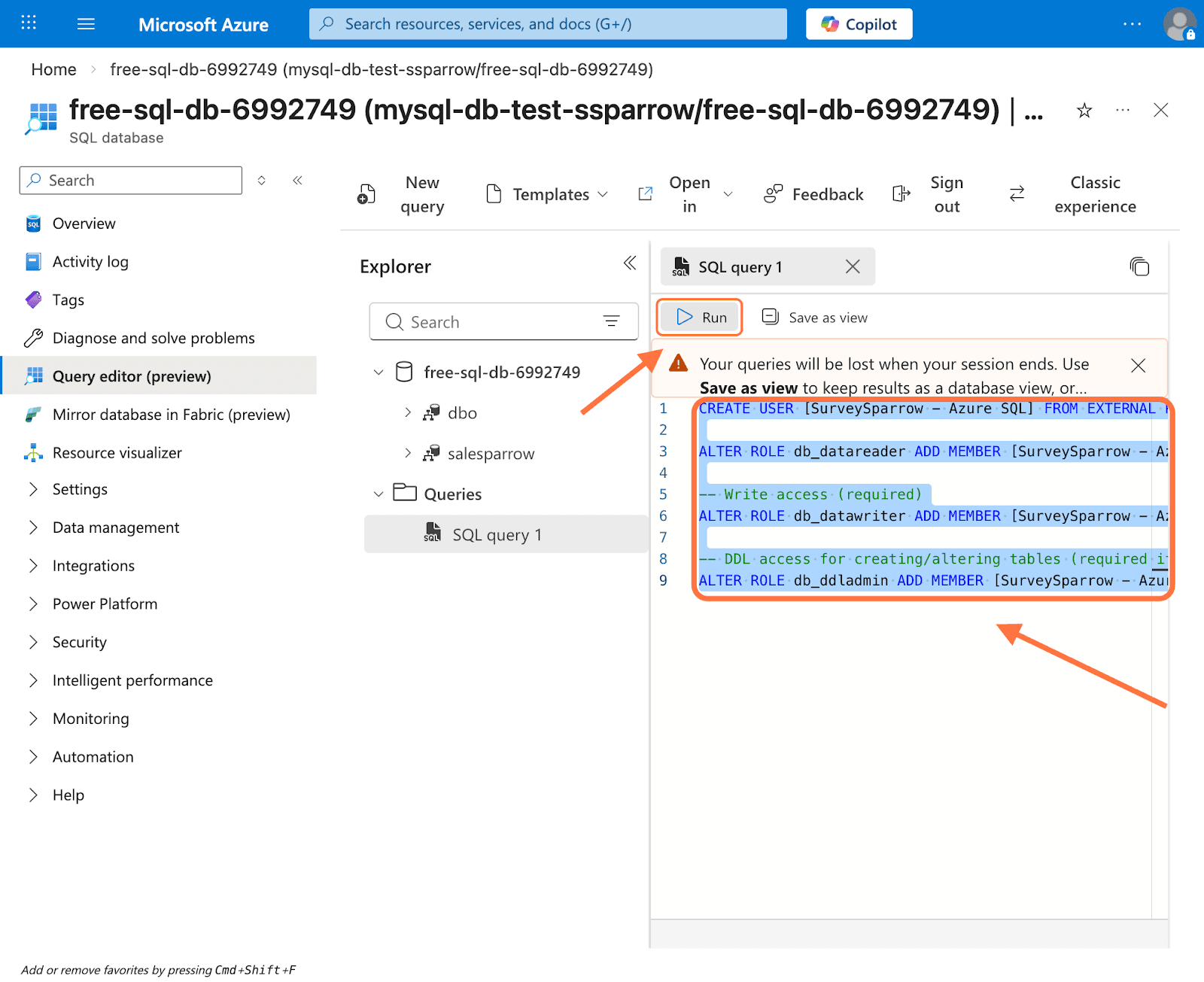Open the Explorer search filter icon
1204x982 pixels.
pyautogui.click(x=611, y=322)
